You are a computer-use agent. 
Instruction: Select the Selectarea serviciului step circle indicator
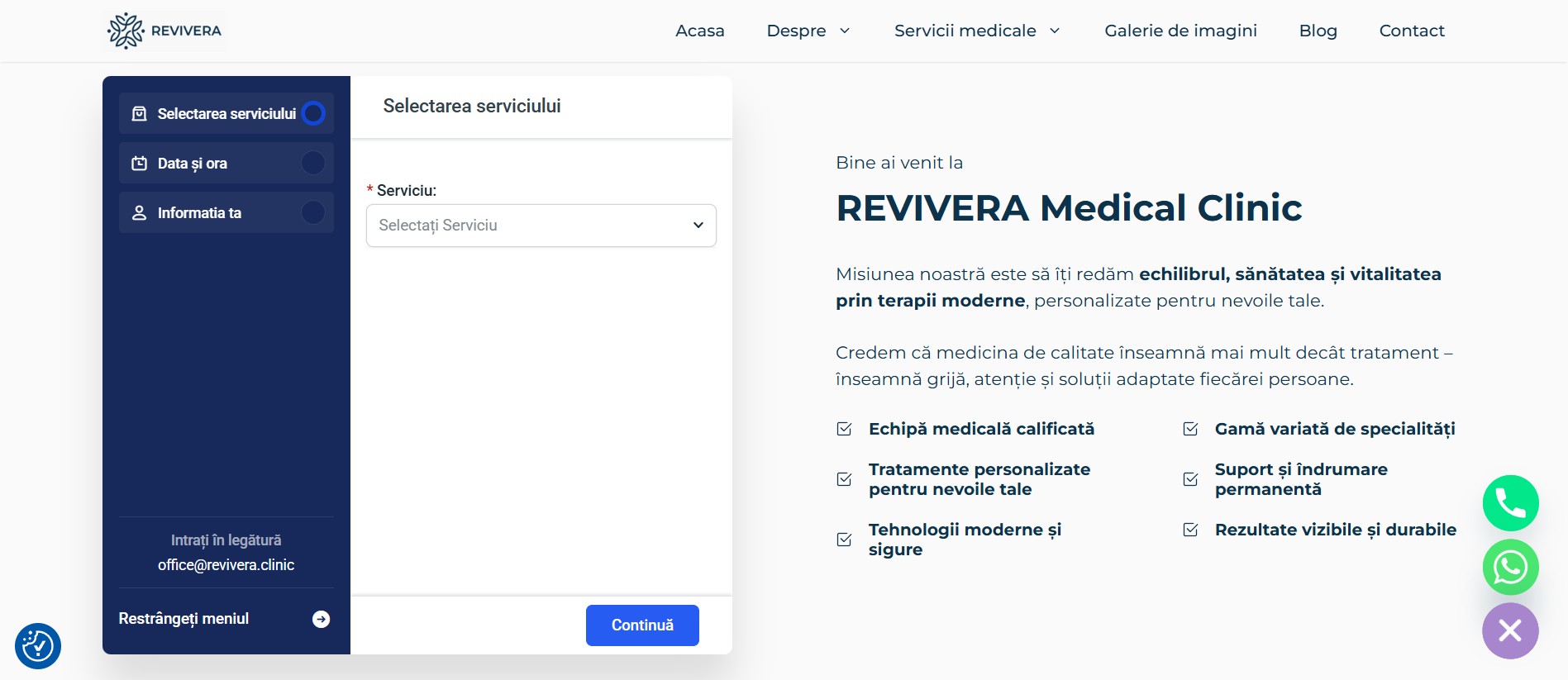click(x=313, y=113)
